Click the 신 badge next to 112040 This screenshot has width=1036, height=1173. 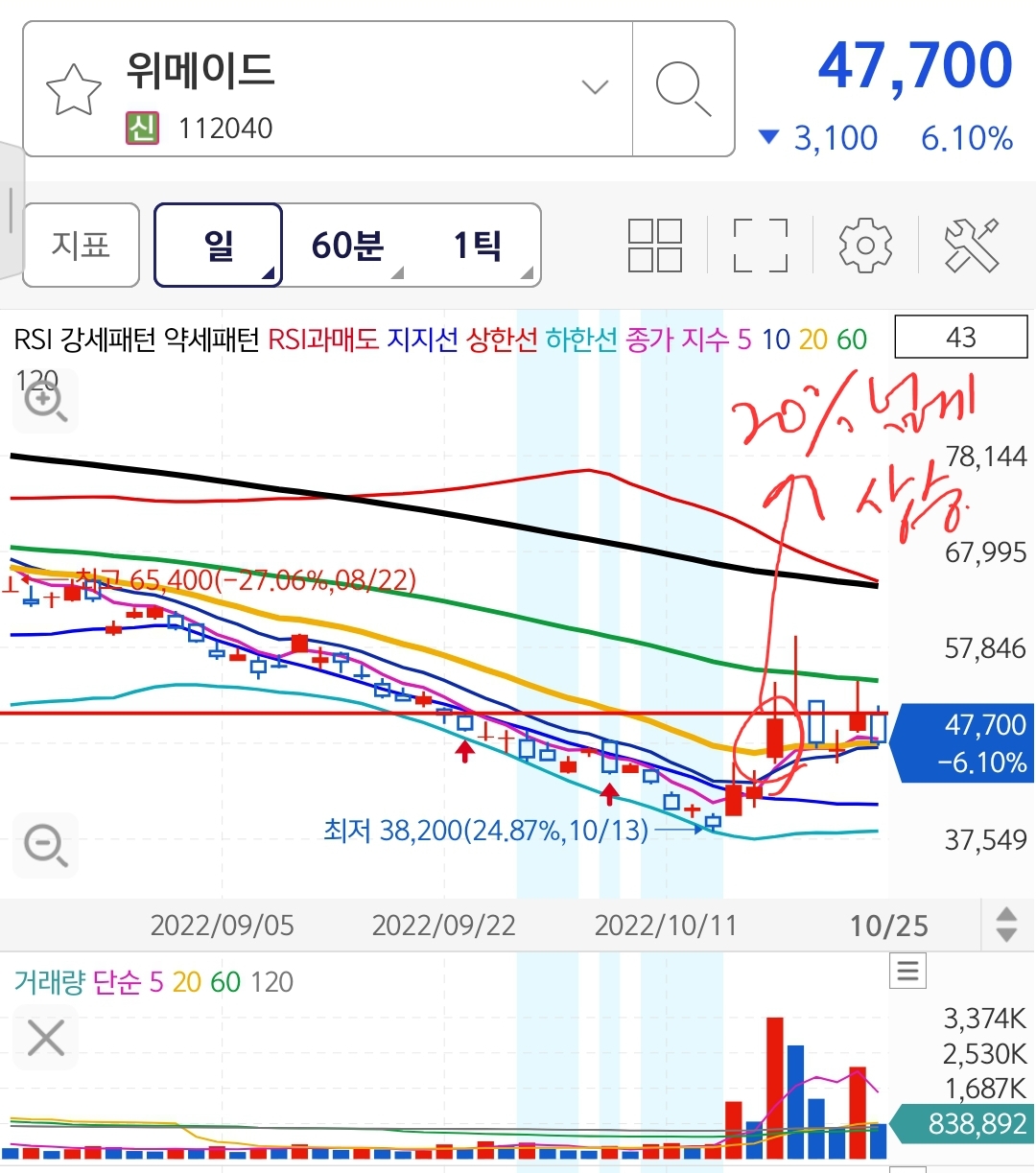142,128
